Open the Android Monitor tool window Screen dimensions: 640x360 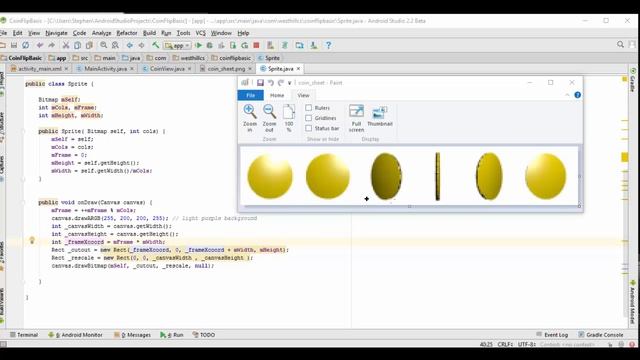click(x=76, y=335)
